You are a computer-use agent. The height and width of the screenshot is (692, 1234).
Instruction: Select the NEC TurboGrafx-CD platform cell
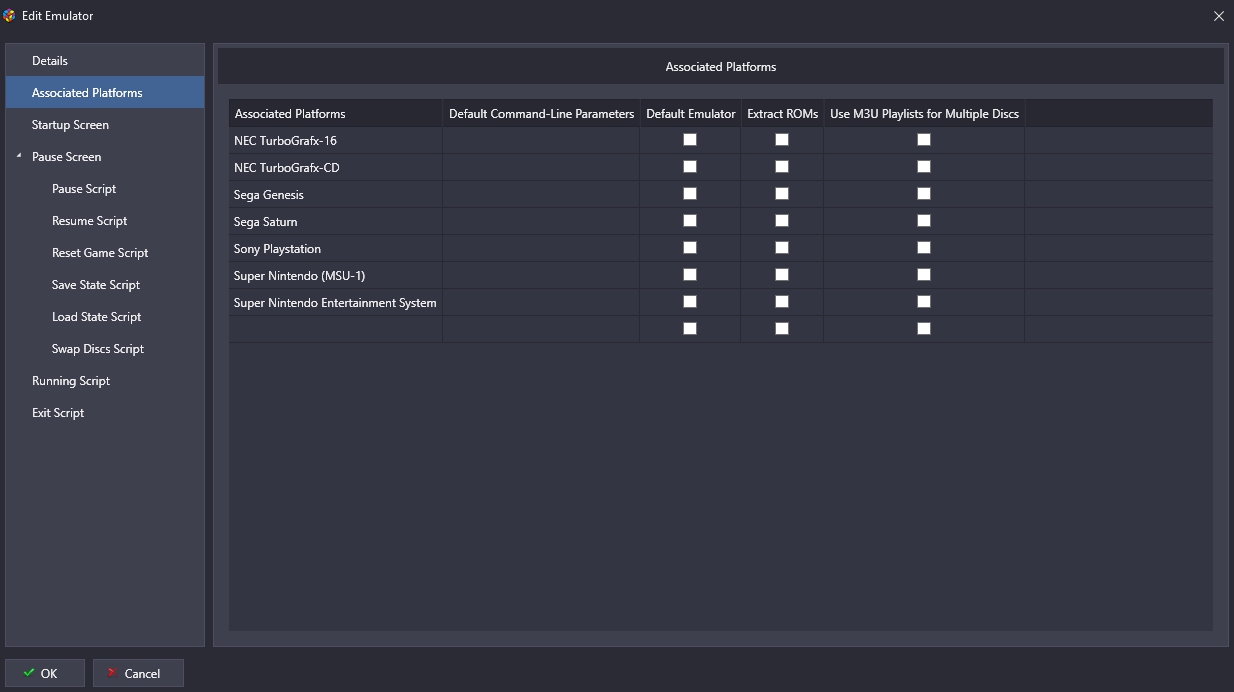336,167
